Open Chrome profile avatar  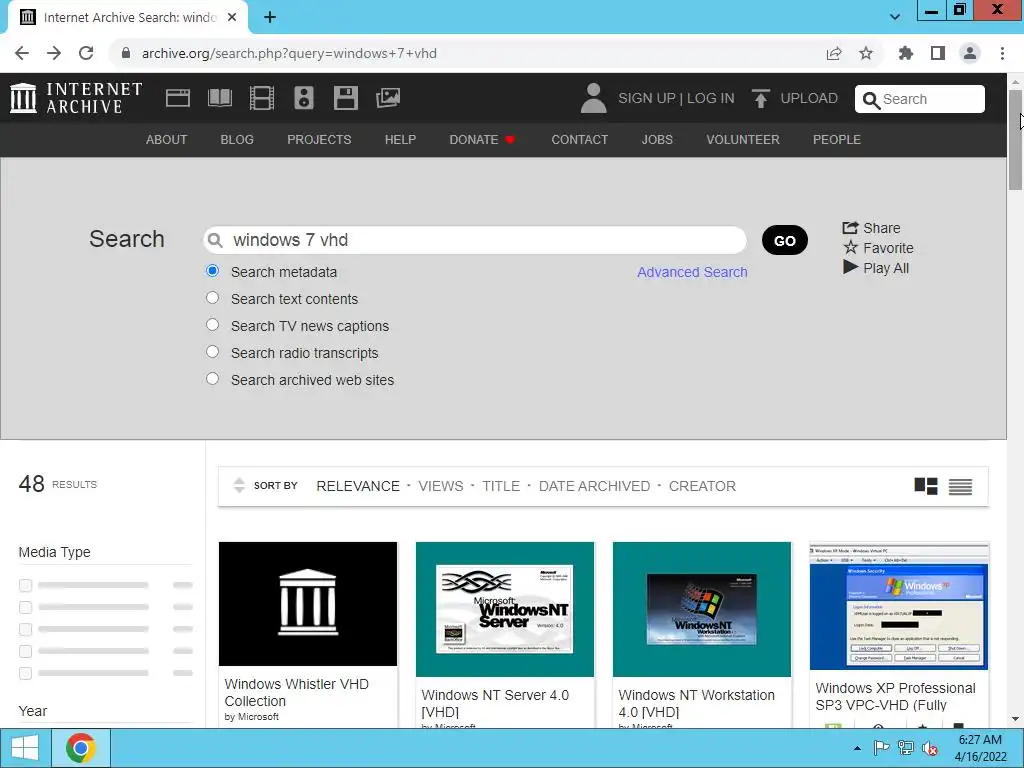[970, 53]
